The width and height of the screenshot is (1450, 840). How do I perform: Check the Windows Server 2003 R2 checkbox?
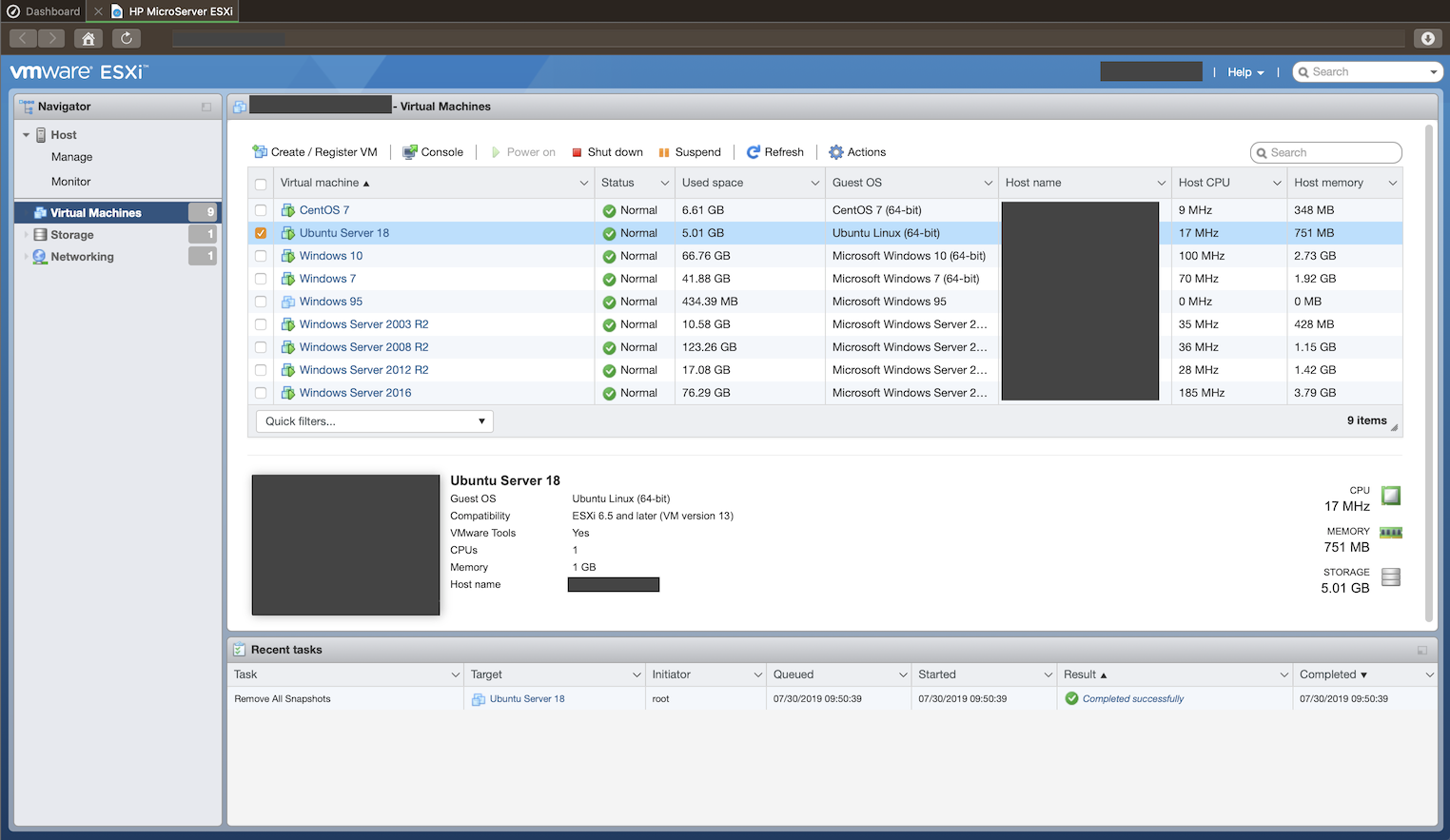coord(261,324)
